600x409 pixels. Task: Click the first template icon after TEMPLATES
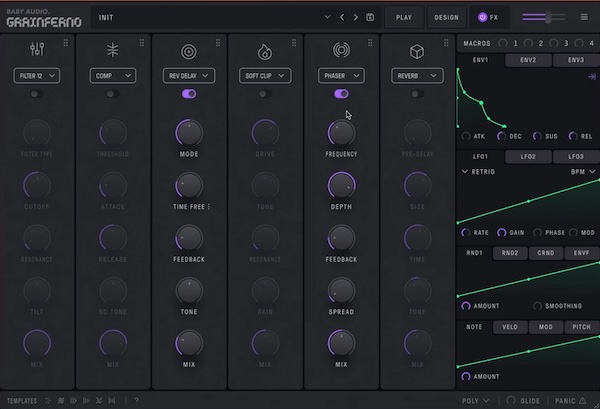pyautogui.click(x=48, y=401)
